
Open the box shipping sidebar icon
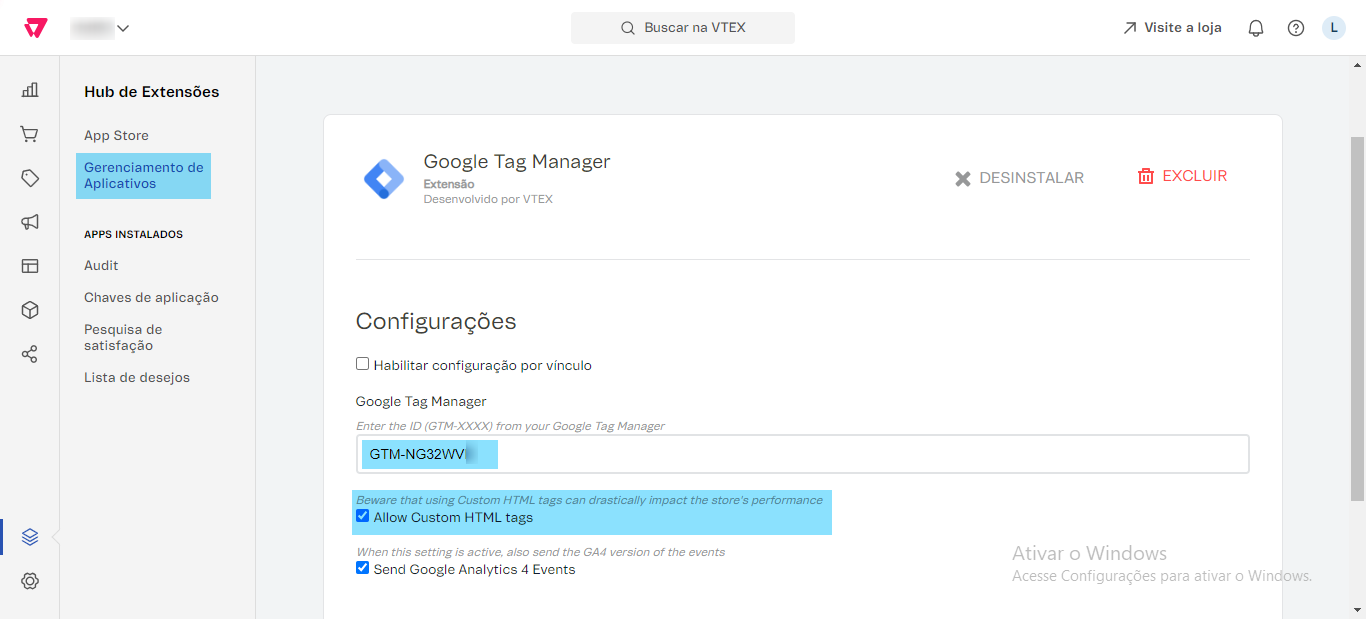30,310
